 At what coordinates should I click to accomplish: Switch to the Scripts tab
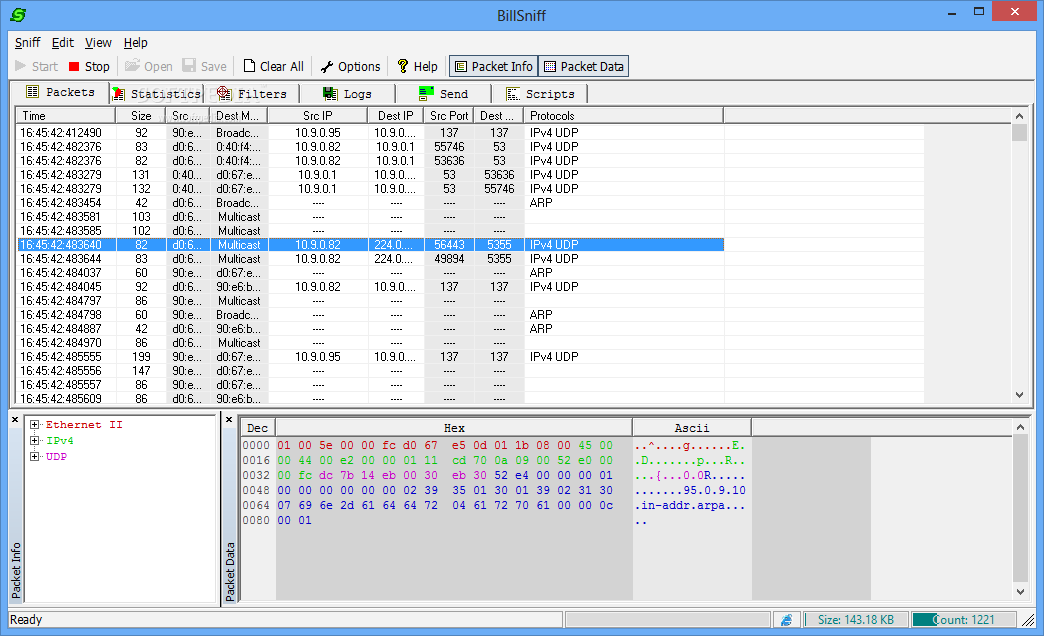[539, 94]
